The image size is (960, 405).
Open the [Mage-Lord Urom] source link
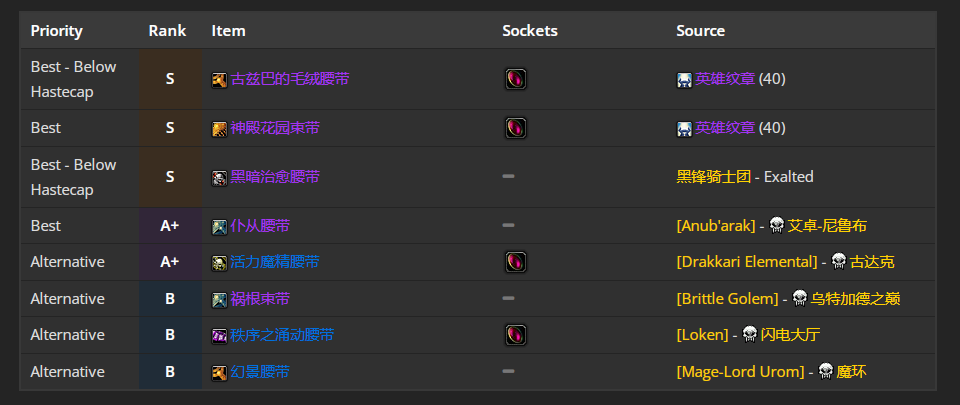[x=740, y=371]
